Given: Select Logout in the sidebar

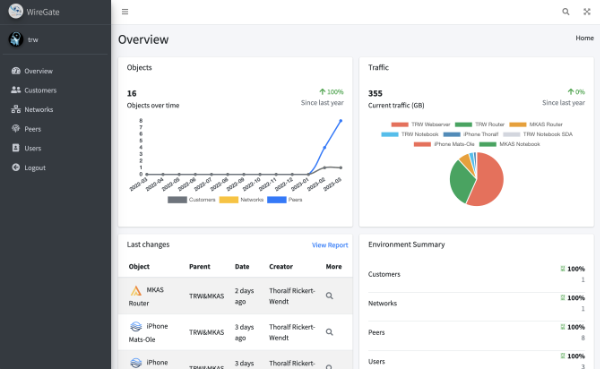Looking at the screenshot, I should click(35, 168).
